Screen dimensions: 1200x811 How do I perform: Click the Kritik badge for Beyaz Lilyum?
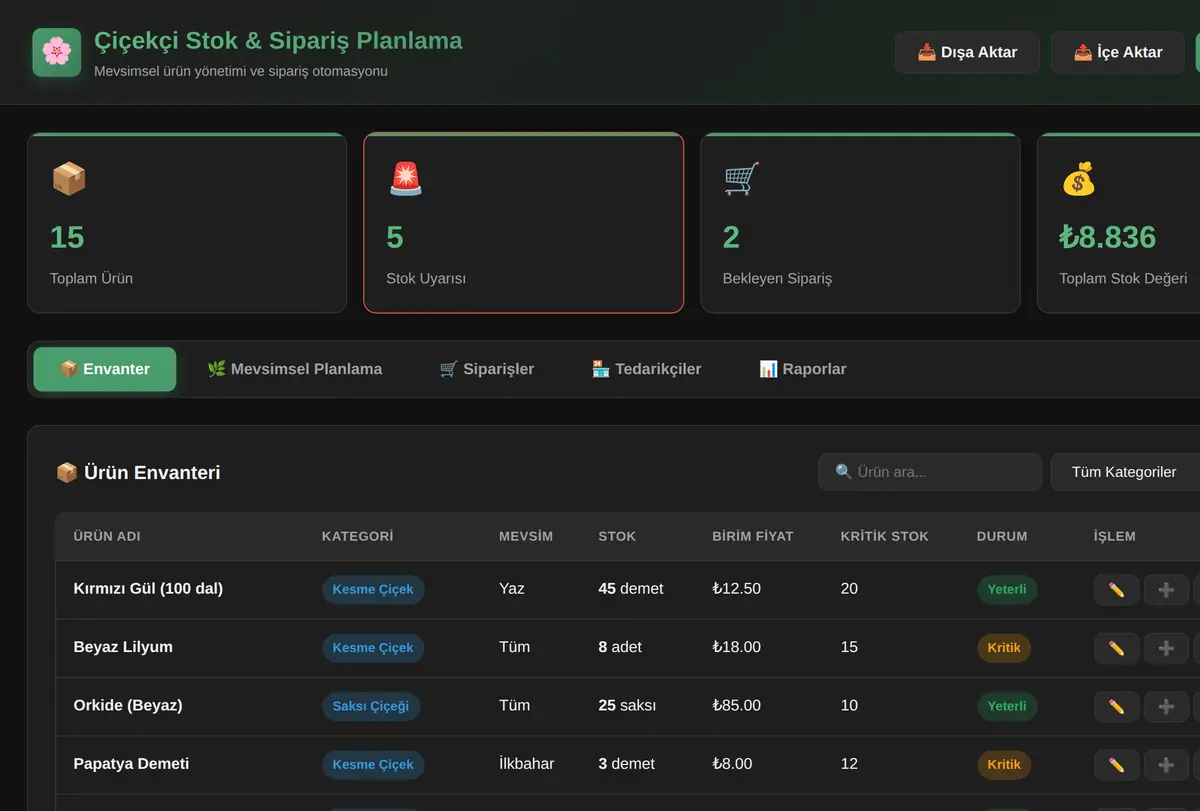pyautogui.click(x=1004, y=648)
